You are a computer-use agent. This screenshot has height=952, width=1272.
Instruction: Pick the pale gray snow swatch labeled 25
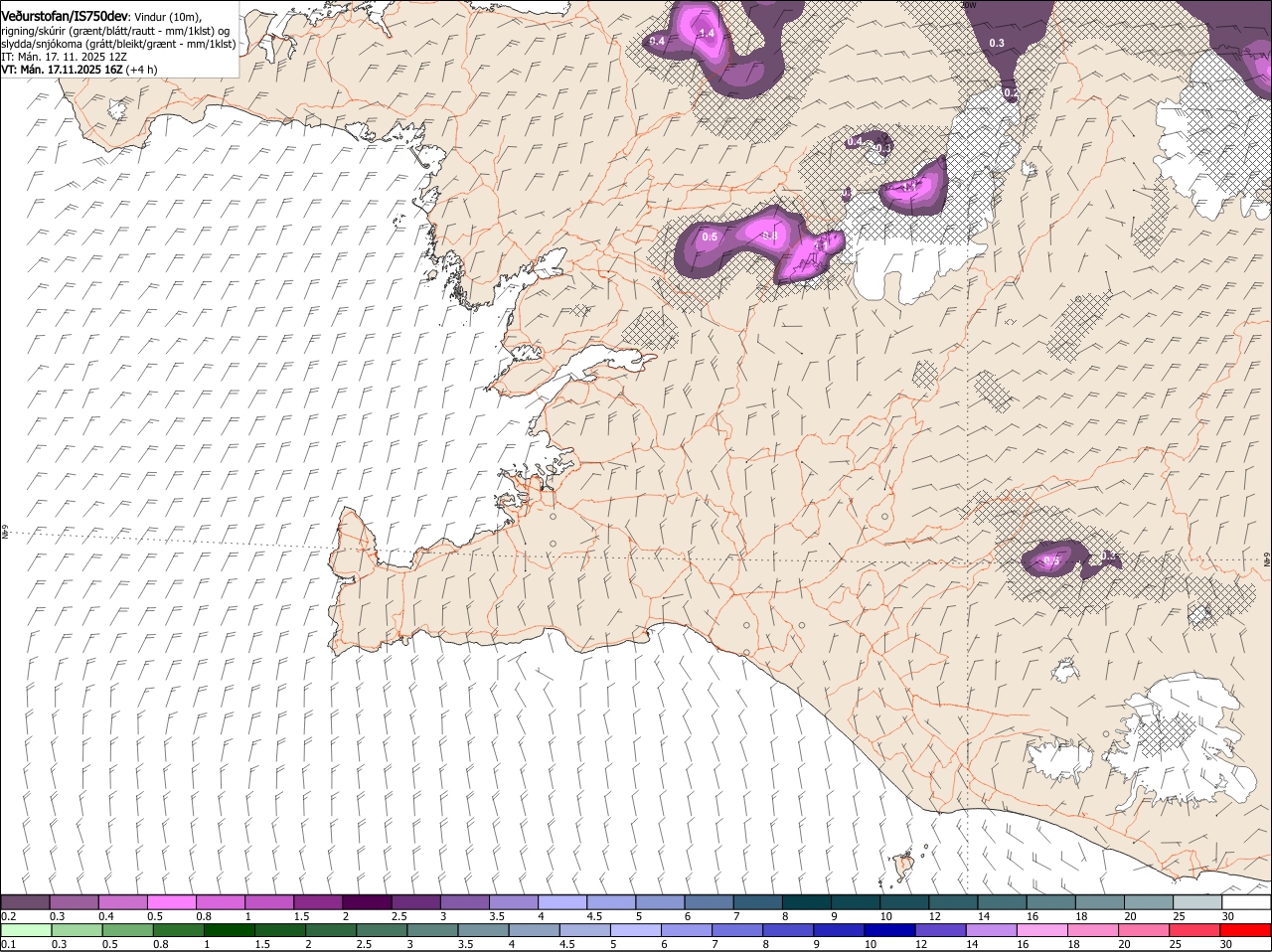point(1195,901)
